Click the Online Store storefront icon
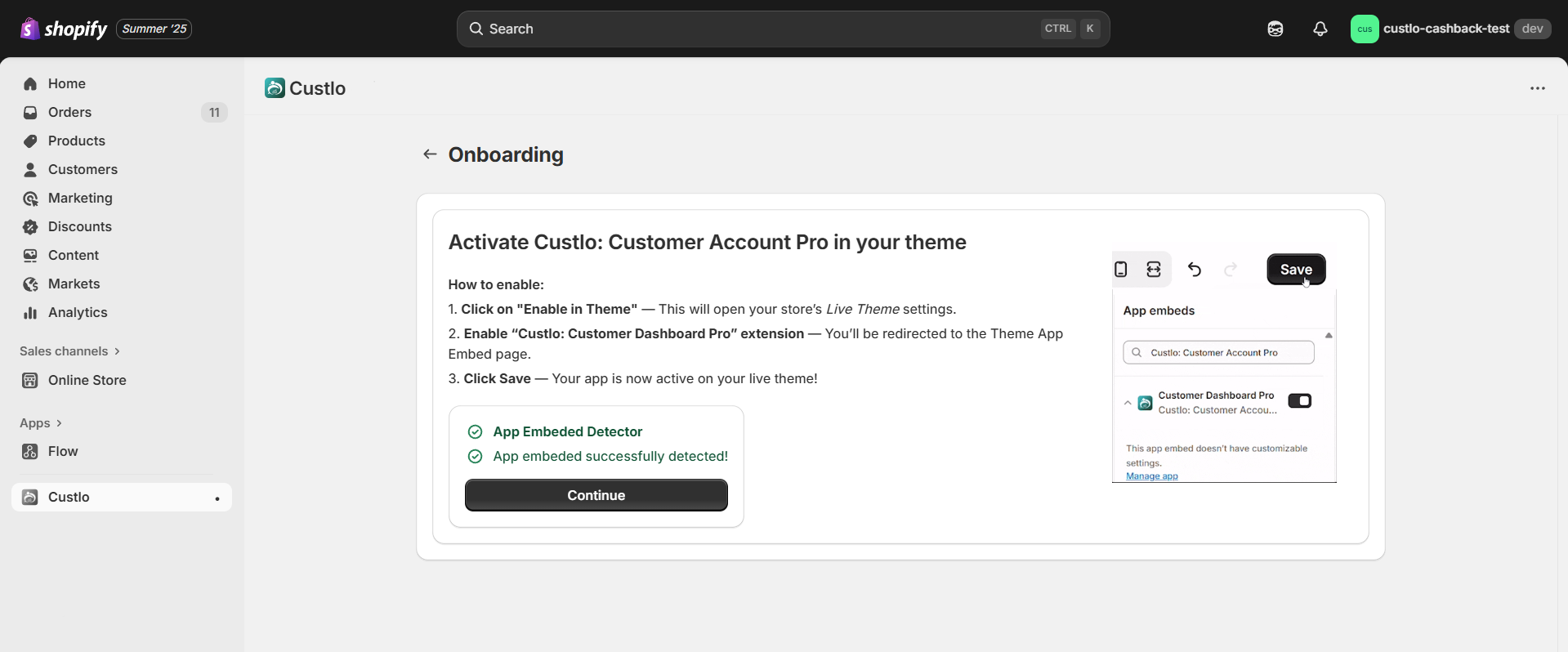The height and width of the screenshot is (652, 1568). pyautogui.click(x=30, y=380)
